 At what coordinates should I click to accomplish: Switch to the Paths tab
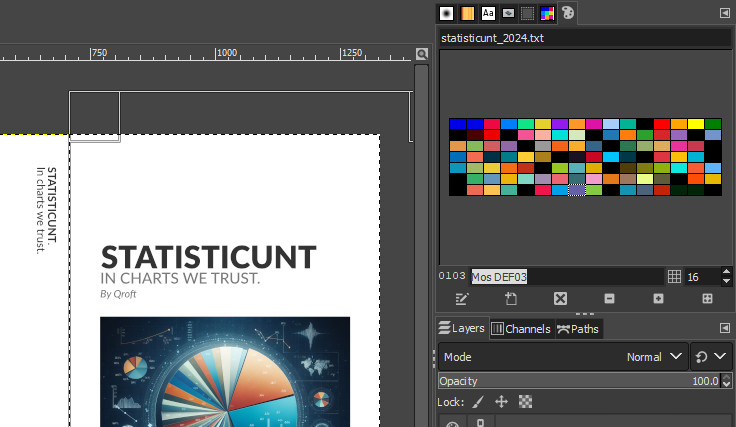click(578, 329)
